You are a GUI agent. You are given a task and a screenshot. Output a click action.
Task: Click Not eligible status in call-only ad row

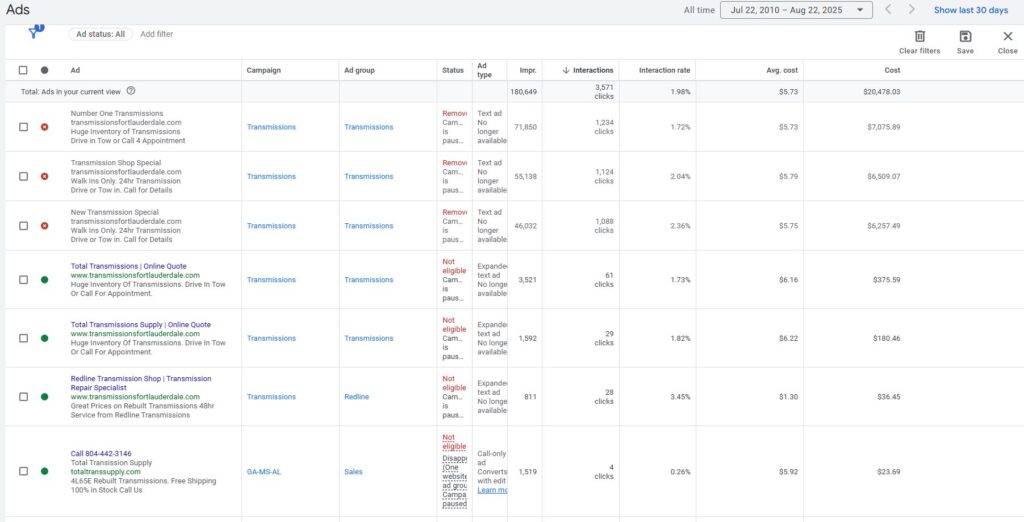(454, 442)
